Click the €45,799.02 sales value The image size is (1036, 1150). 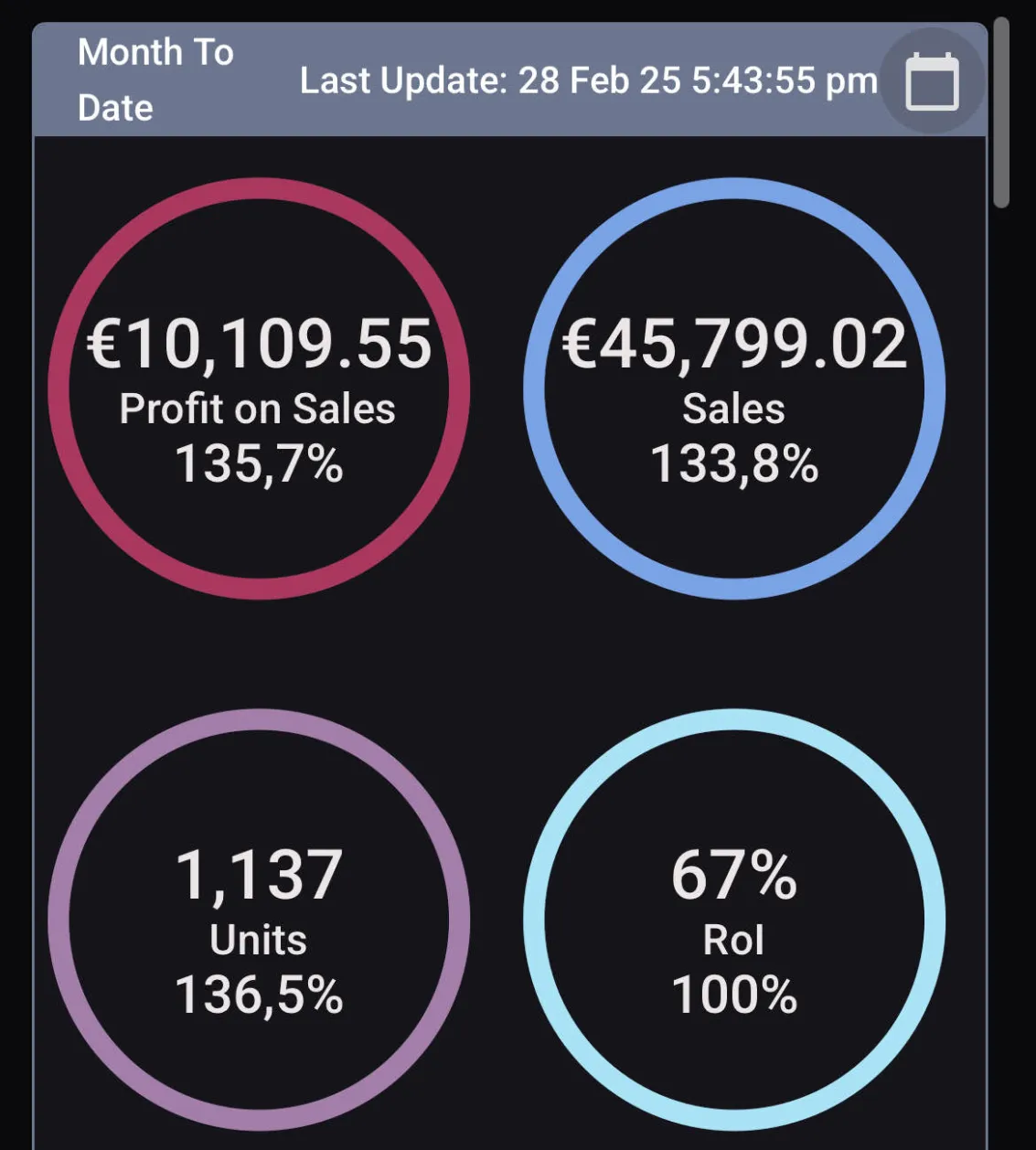[734, 344]
